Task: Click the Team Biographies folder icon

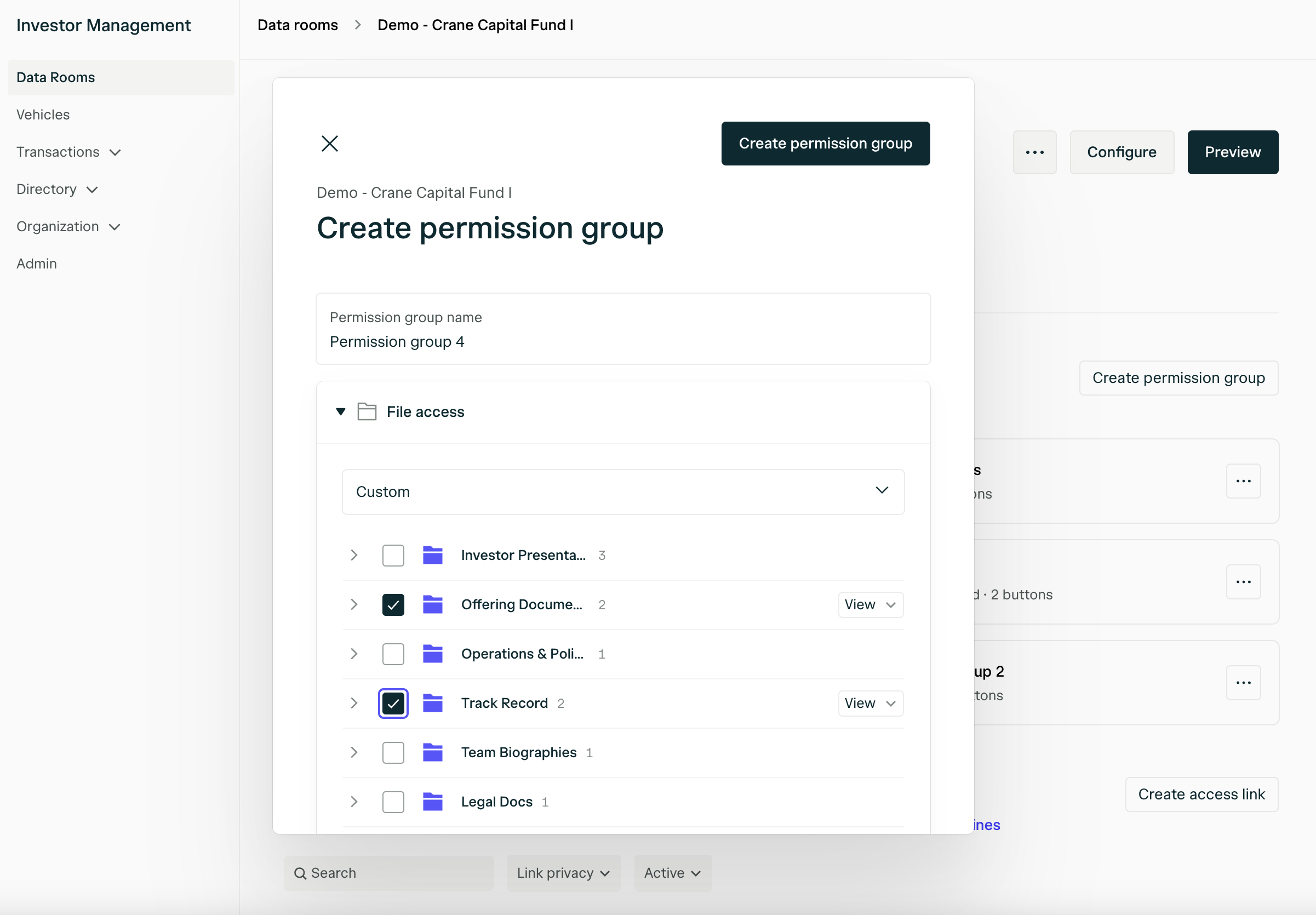Action: coord(433,752)
